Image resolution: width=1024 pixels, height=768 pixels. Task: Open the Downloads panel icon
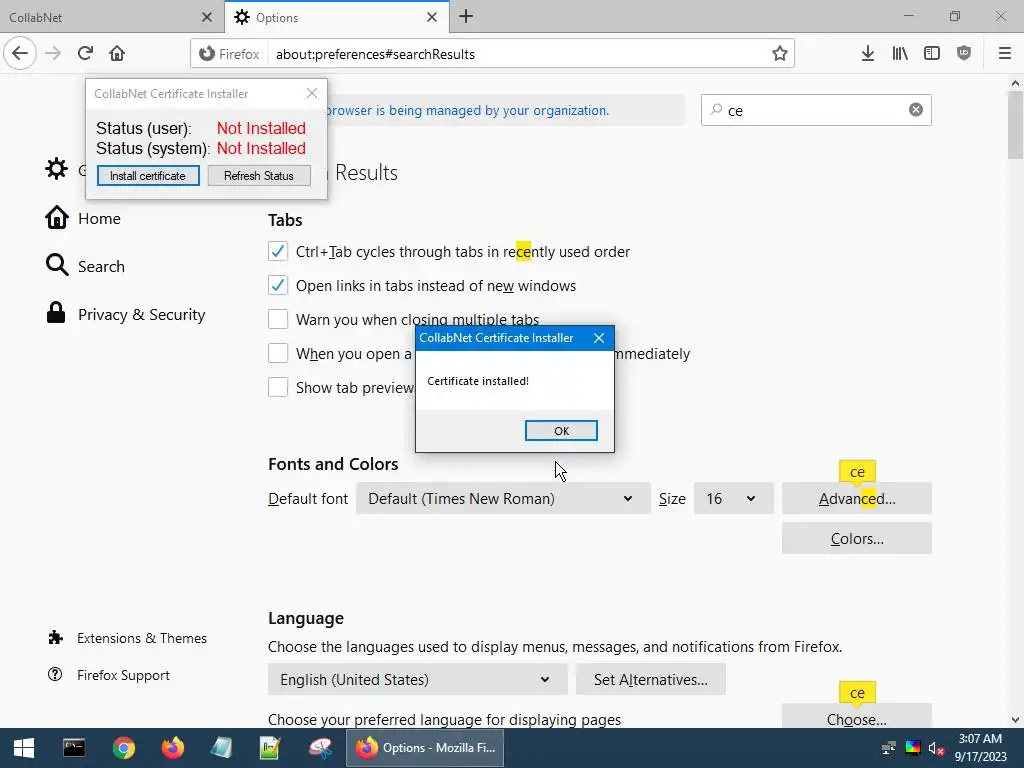coord(867,54)
